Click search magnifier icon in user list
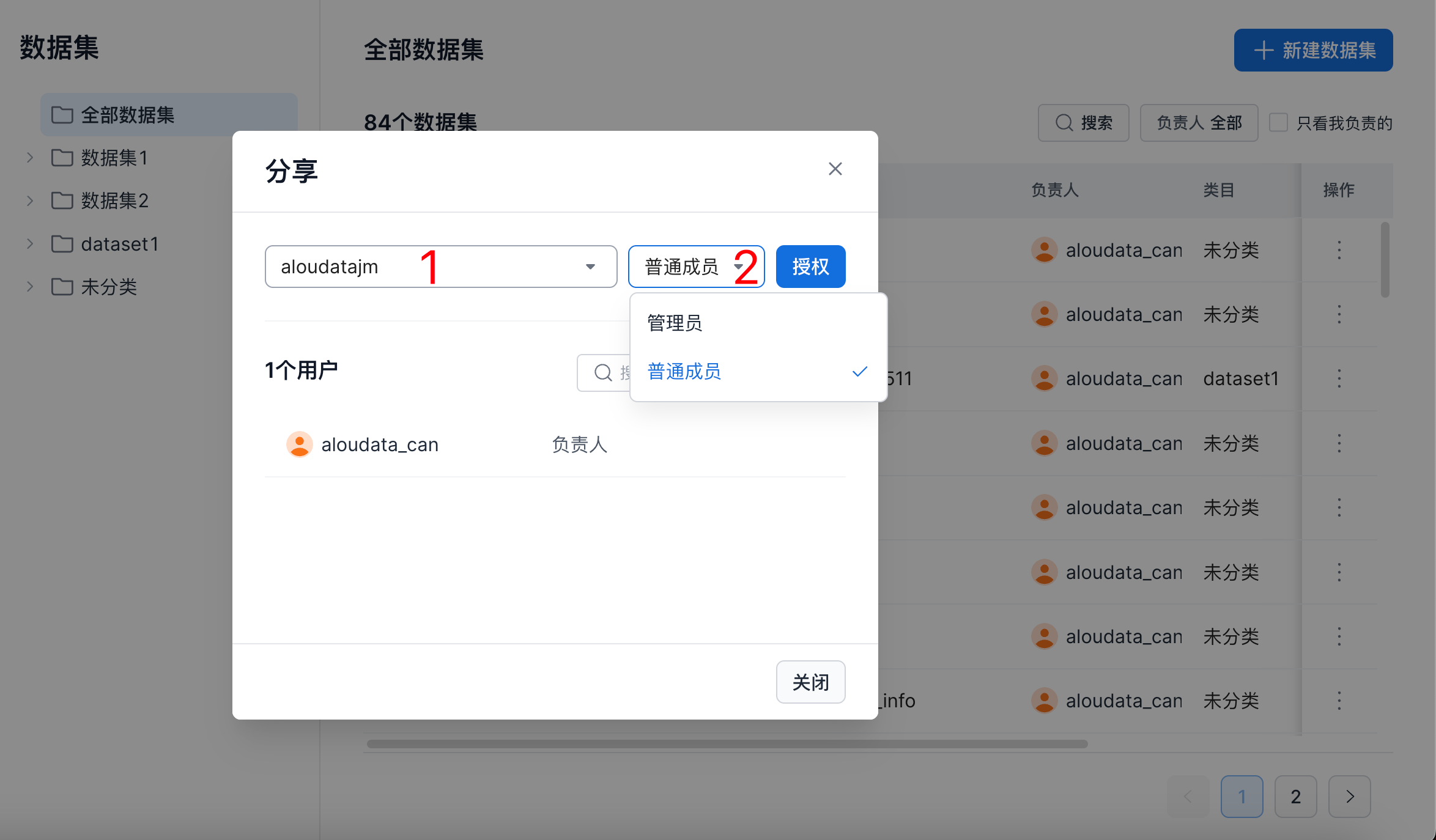Image resolution: width=1436 pixels, height=840 pixels. tap(603, 372)
